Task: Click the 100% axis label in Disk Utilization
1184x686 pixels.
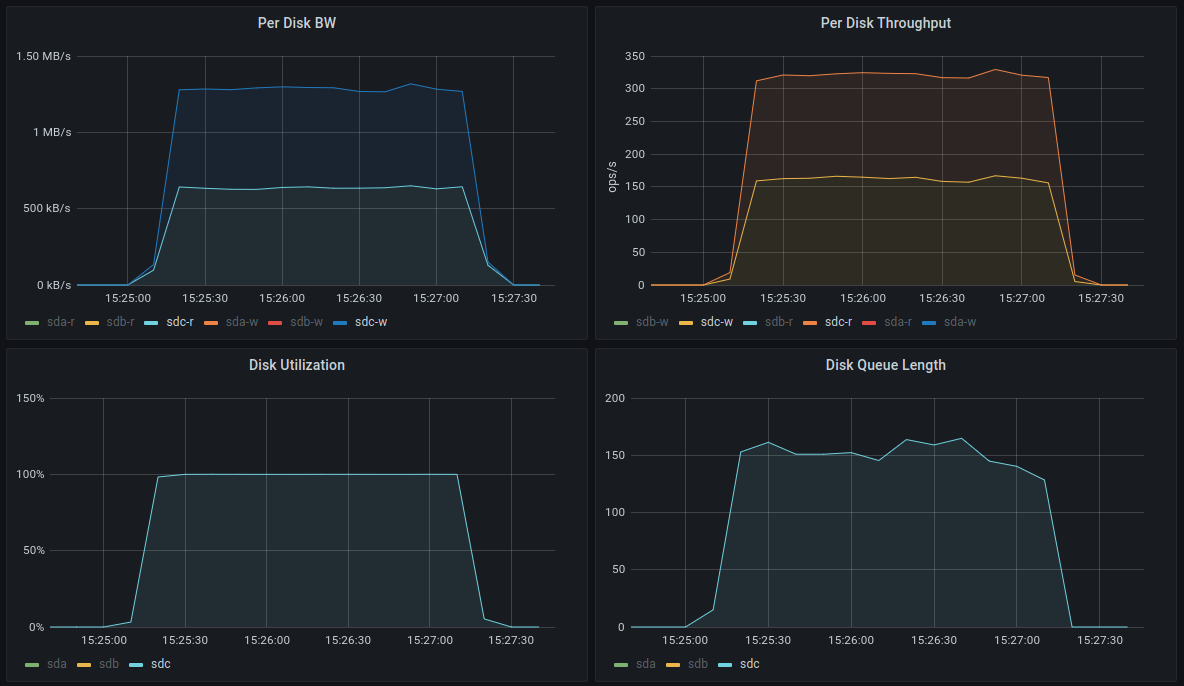Action: (x=30, y=474)
